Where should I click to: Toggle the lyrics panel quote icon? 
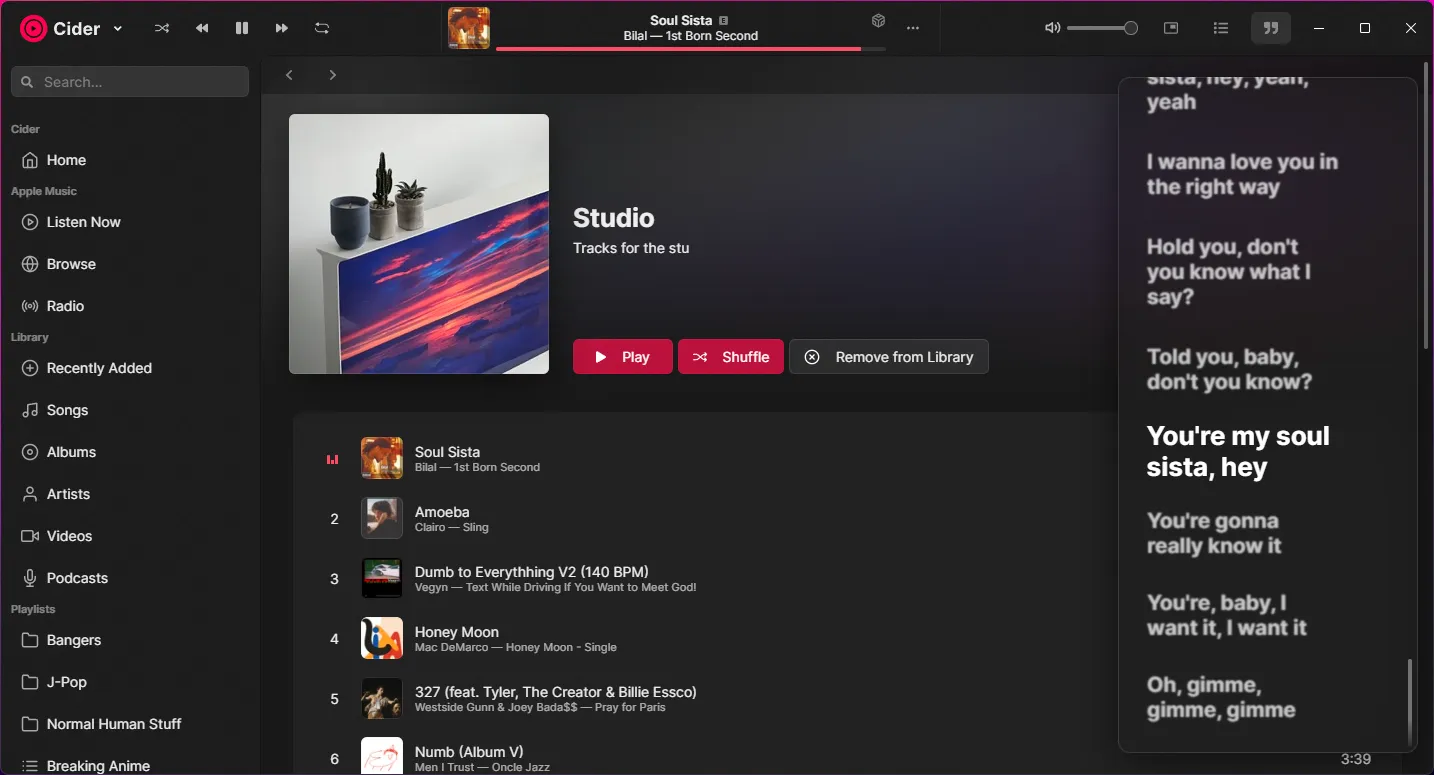coord(1271,28)
